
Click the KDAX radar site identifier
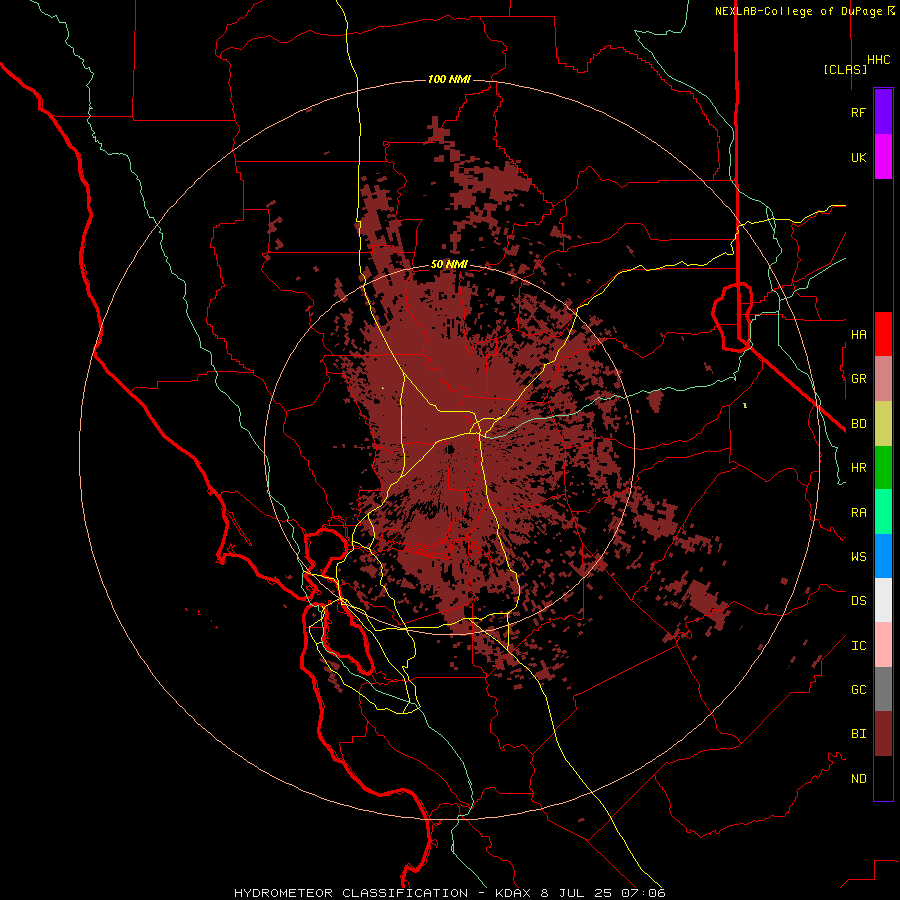pyautogui.click(x=514, y=893)
